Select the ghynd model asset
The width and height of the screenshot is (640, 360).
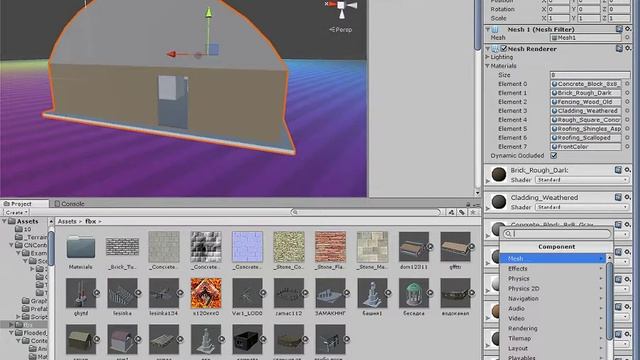[80, 293]
